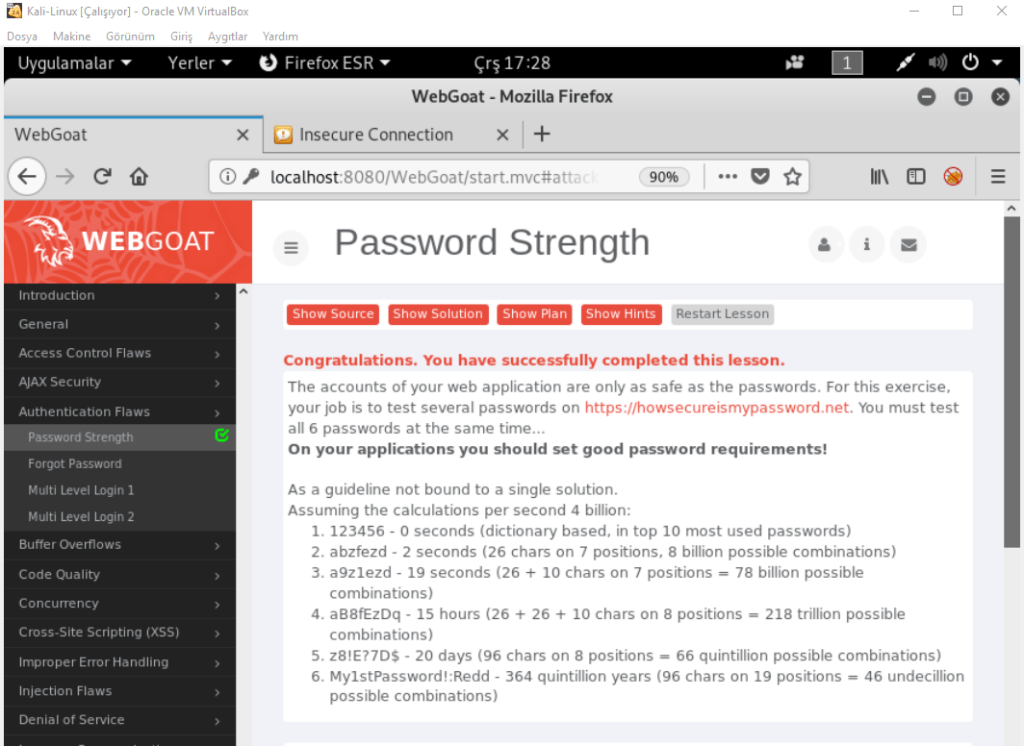Click the 90% zoom level indicator
1024x746 pixels.
[663, 177]
